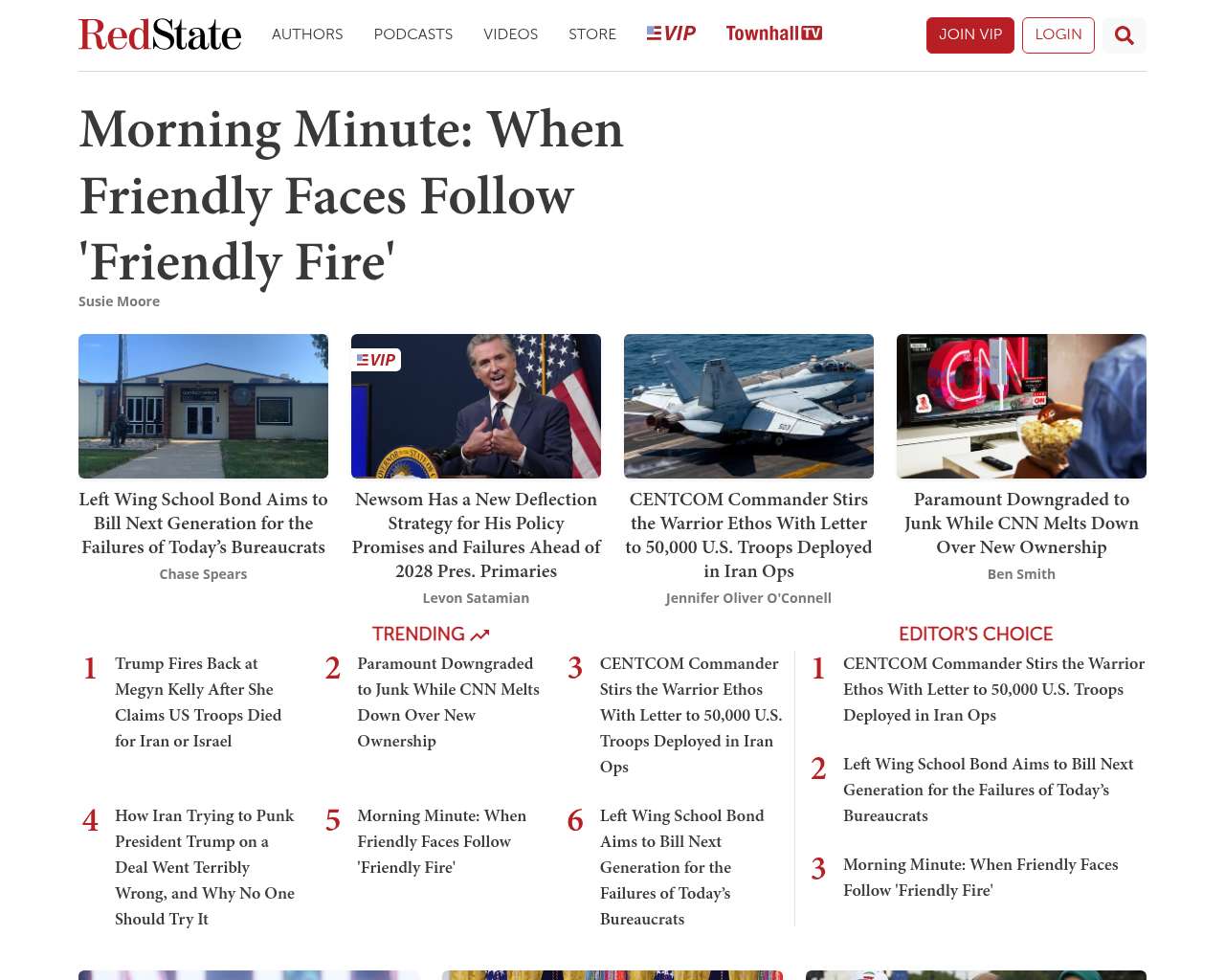Open the RedState logo homepage
This screenshot has width=1225, height=980.
pos(160,34)
